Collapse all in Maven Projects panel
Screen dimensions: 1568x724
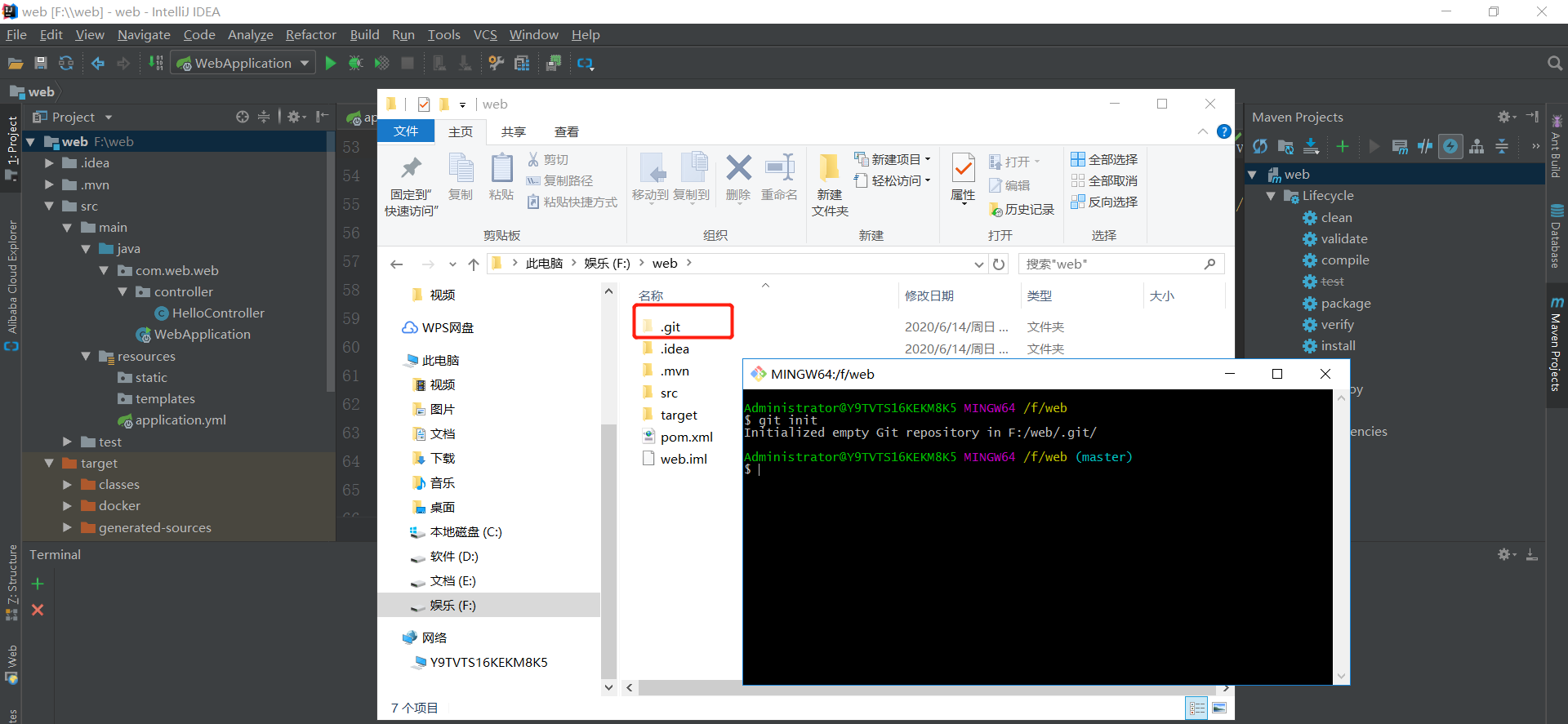(x=1502, y=146)
